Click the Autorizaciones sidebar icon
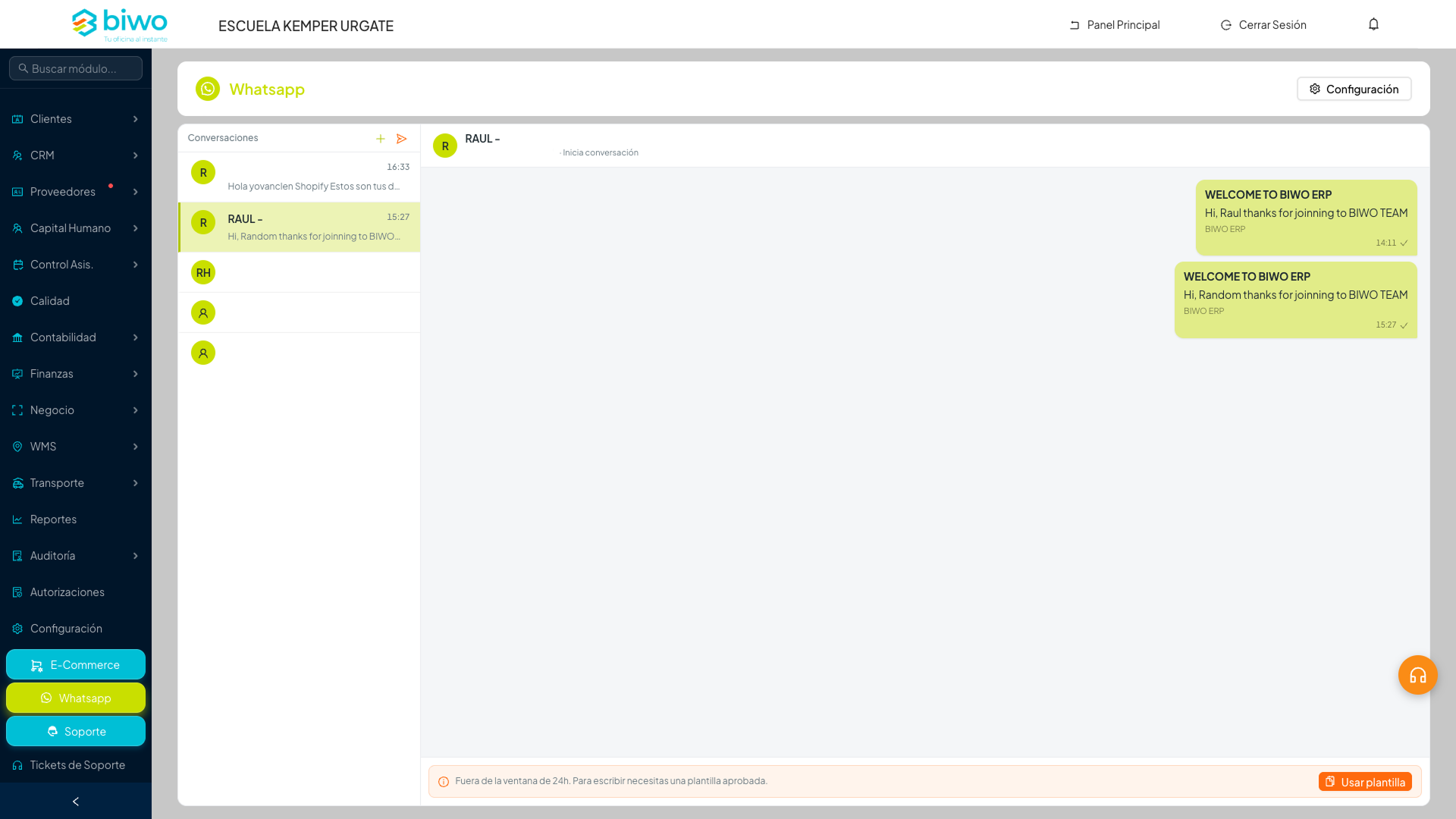 click(17, 592)
